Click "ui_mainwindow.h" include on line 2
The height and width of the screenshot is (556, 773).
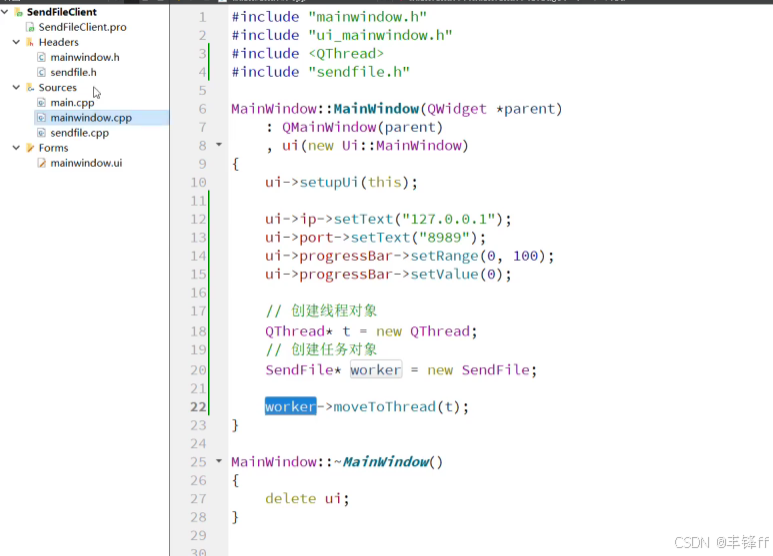tap(380, 35)
